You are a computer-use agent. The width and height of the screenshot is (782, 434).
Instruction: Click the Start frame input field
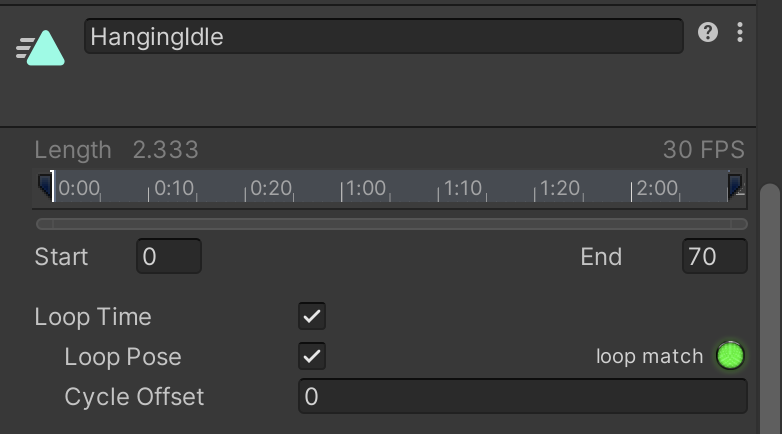pyautogui.click(x=169, y=257)
